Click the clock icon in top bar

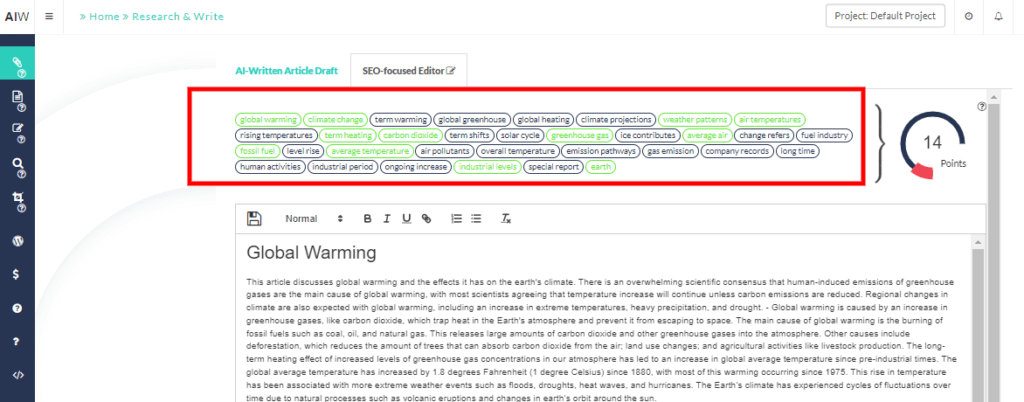tap(968, 16)
